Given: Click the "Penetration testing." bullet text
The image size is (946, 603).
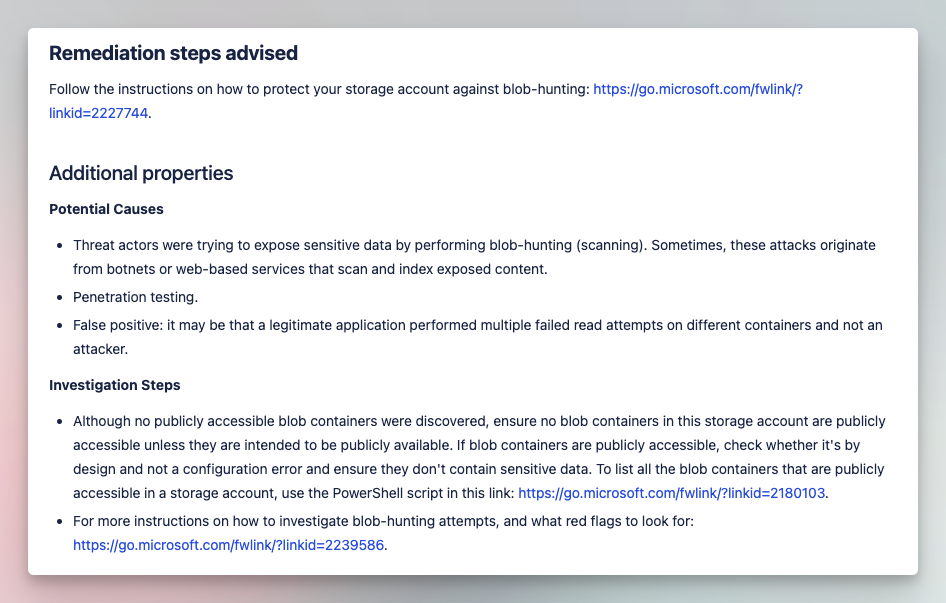Looking at the screenshot, I should pyautogui.click(x=135, y=297).
